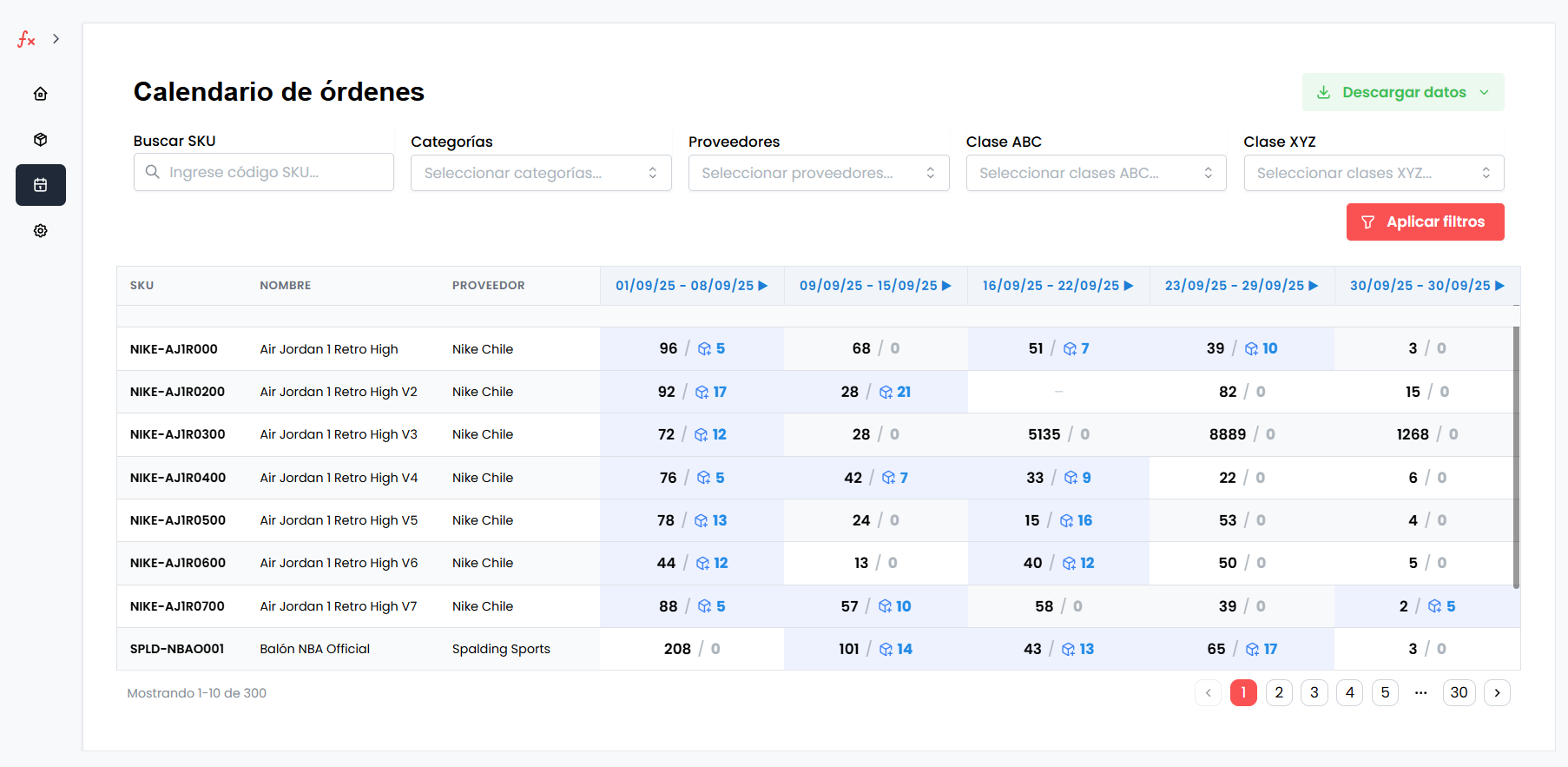Screen dimensions: 1568x767
Task: Click order icon in NIKE-AJ1R0700 last week
Action: [x=1435, y=606]
